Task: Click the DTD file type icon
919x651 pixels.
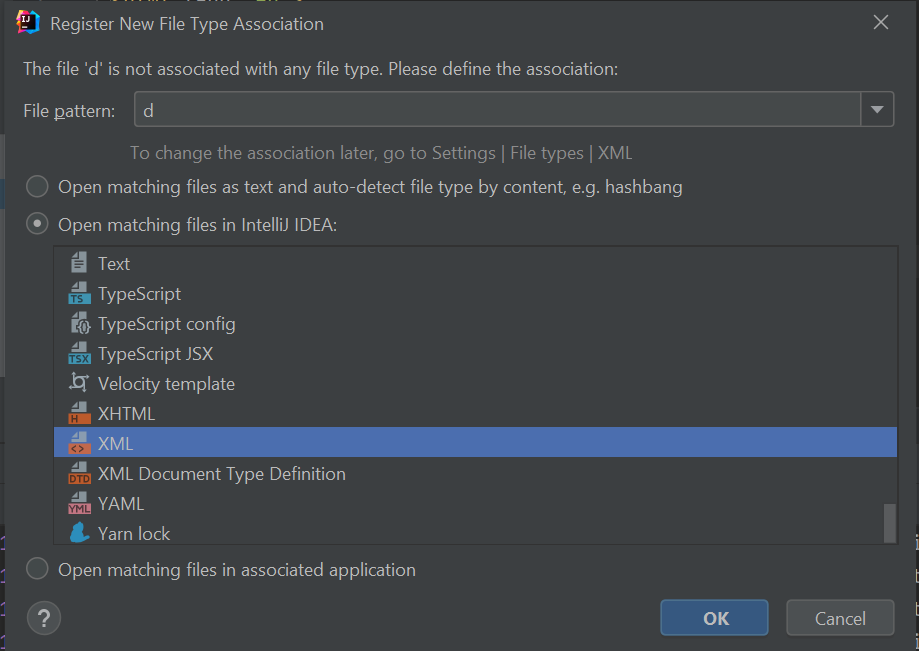Action: (x=79, y=473)
